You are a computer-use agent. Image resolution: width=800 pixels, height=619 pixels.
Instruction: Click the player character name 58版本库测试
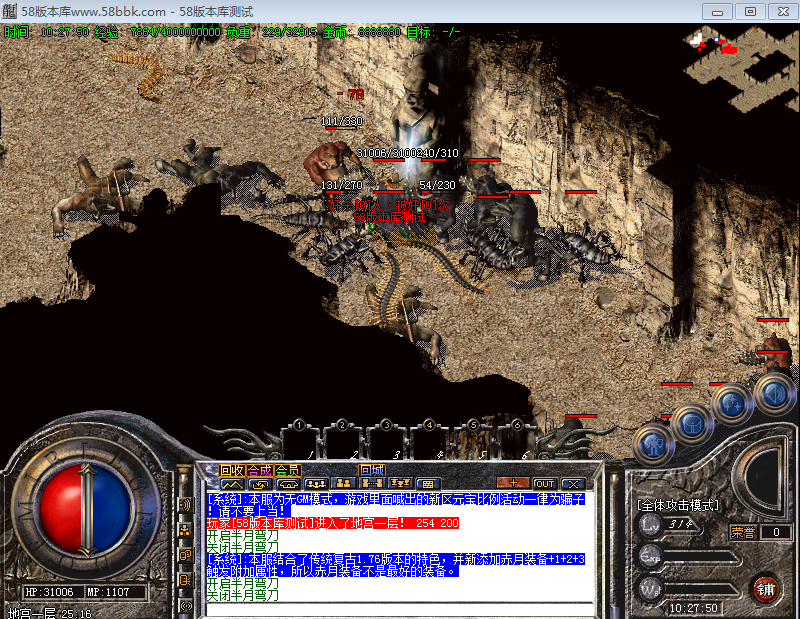pyautogui.click(x=389, y=217)
